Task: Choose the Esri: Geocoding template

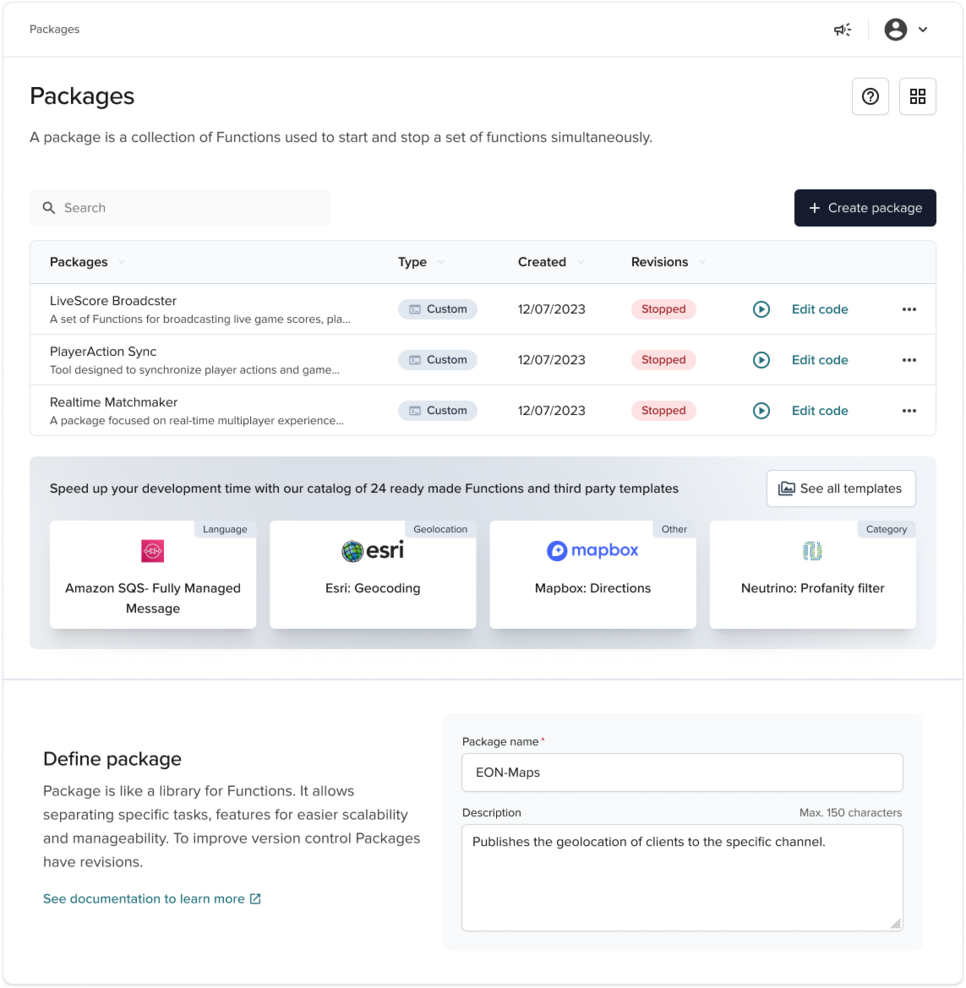Action: click(372, 575)
